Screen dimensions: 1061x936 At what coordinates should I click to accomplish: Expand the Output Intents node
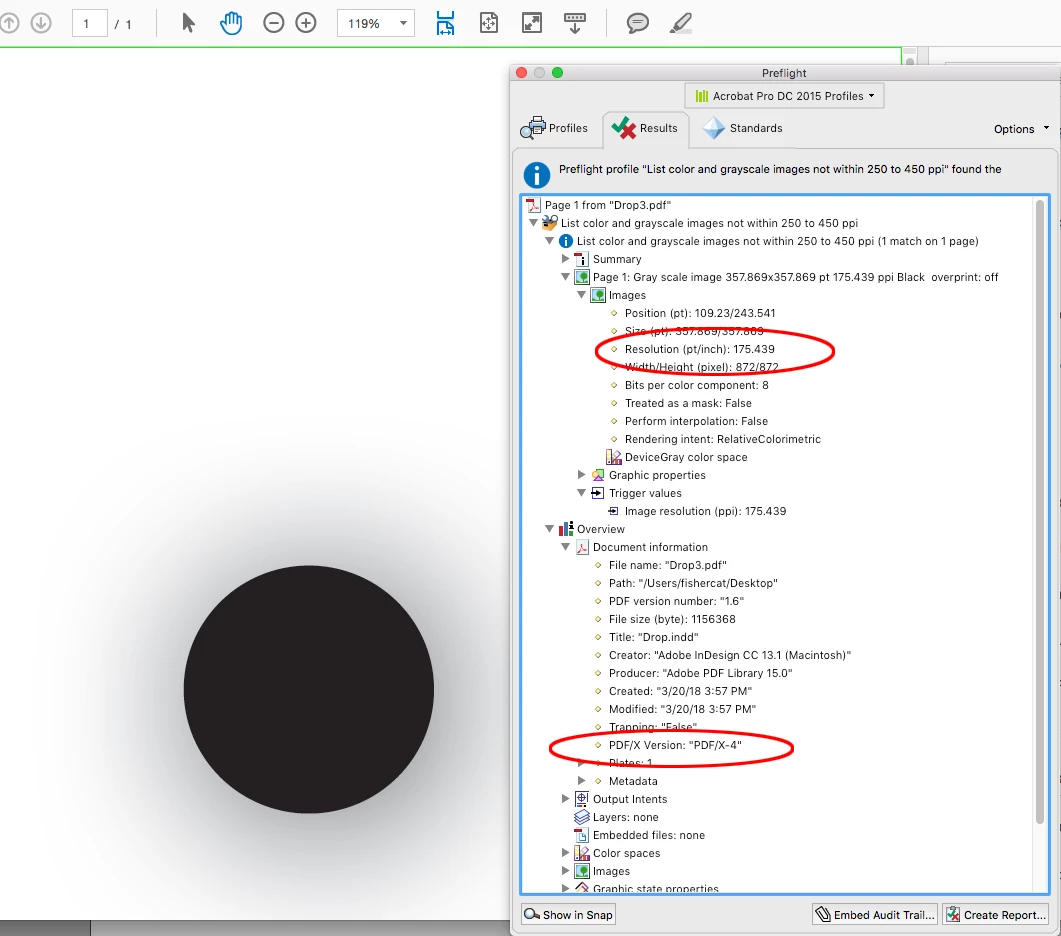pos(566,799)
